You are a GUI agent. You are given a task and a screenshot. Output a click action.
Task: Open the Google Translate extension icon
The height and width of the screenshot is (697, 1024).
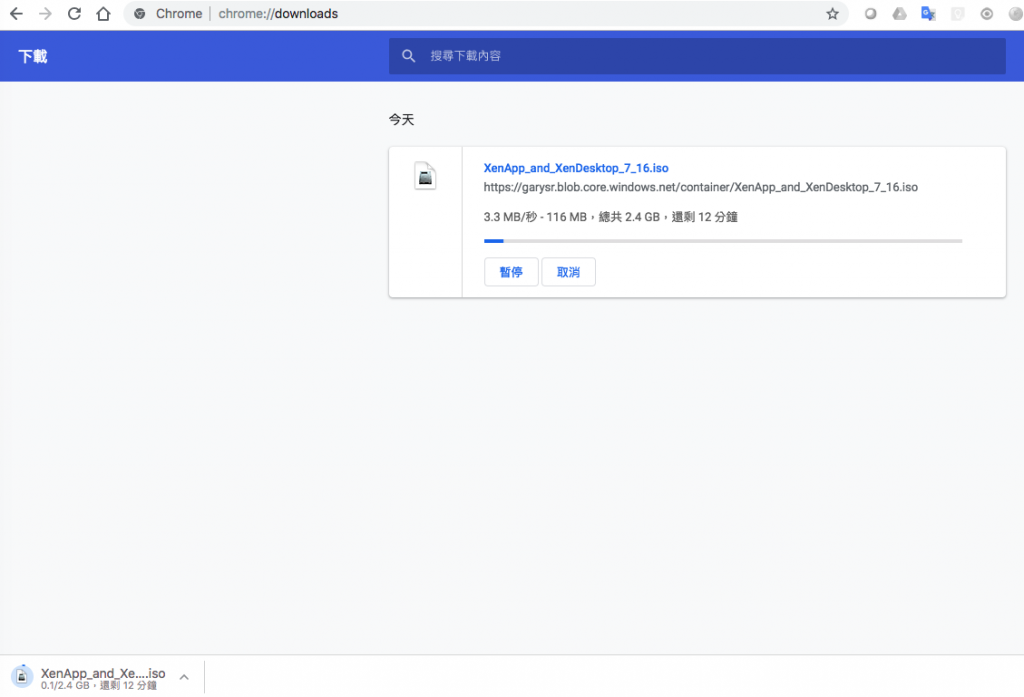[x=928, y=14]
